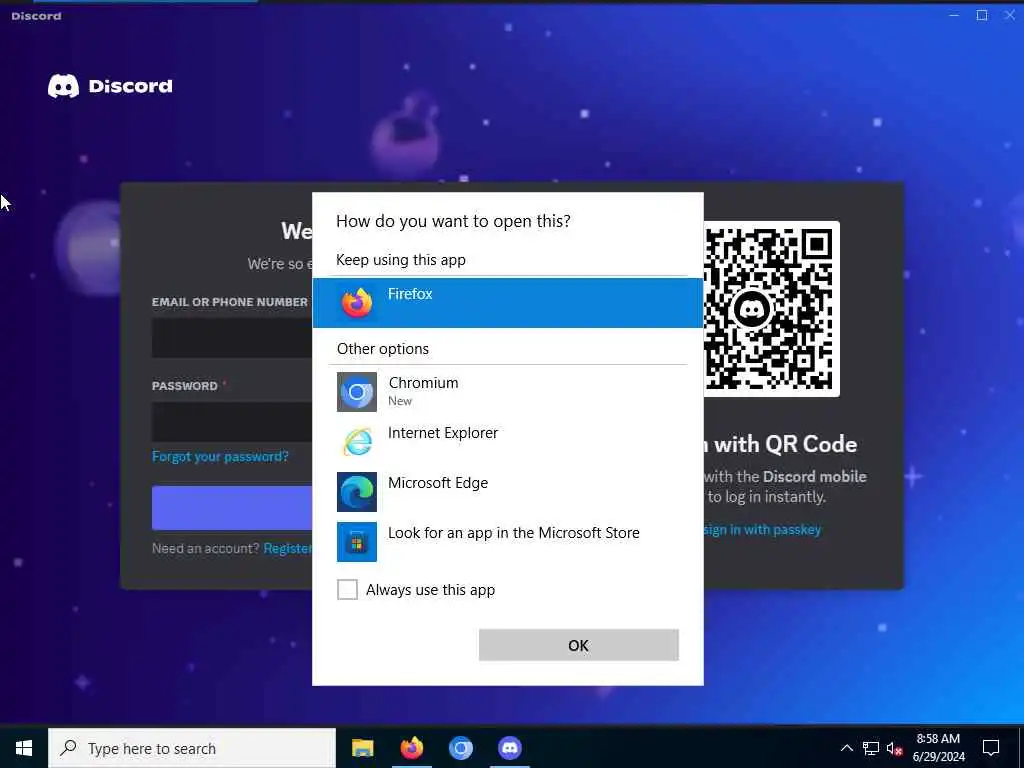The height and width of the screenshot is (768, 1024).
Task: Click the Microsoft Store icon
Action: click(357, 541)
